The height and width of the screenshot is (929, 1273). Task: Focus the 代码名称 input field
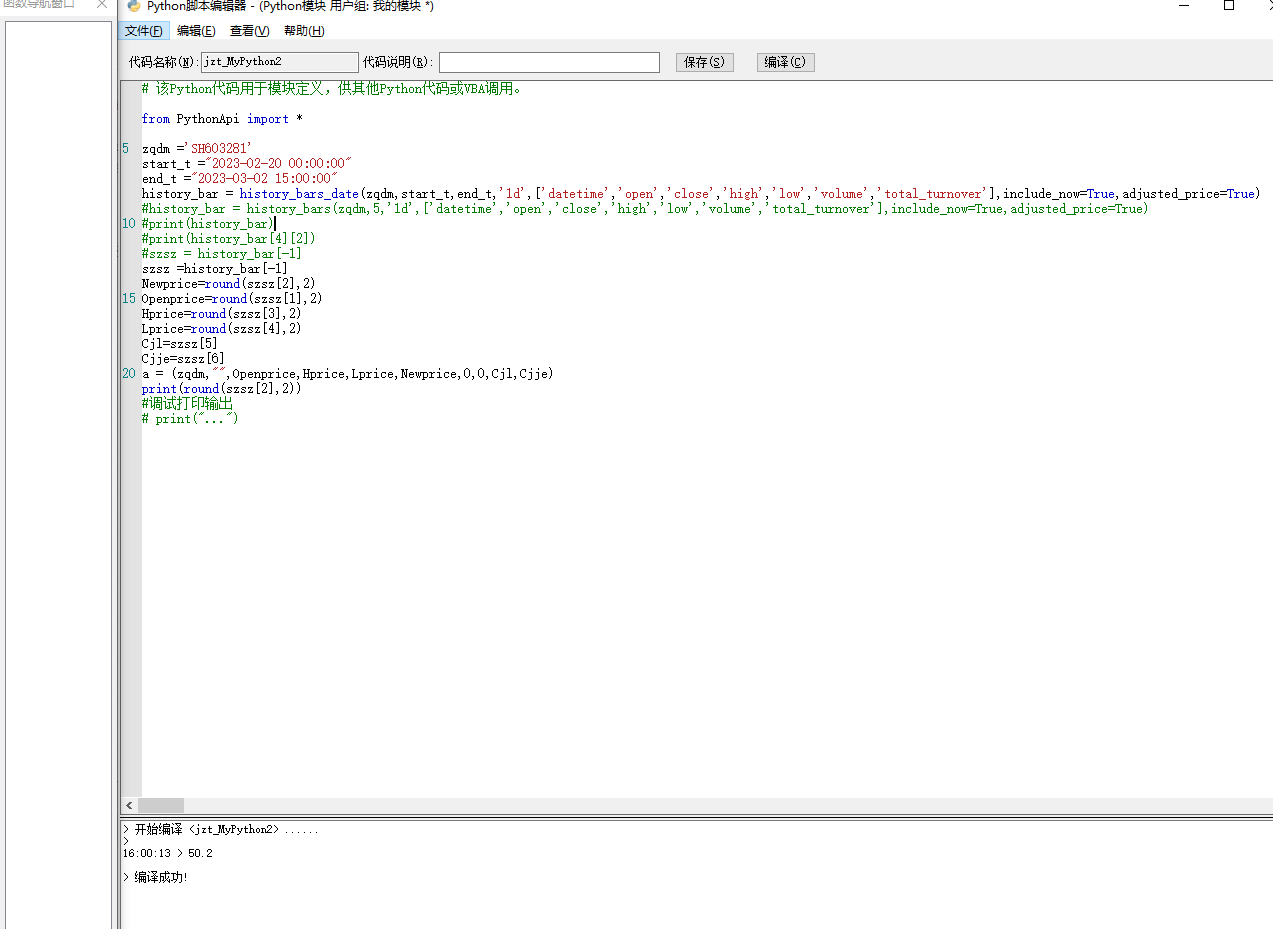tap(280, 62)
